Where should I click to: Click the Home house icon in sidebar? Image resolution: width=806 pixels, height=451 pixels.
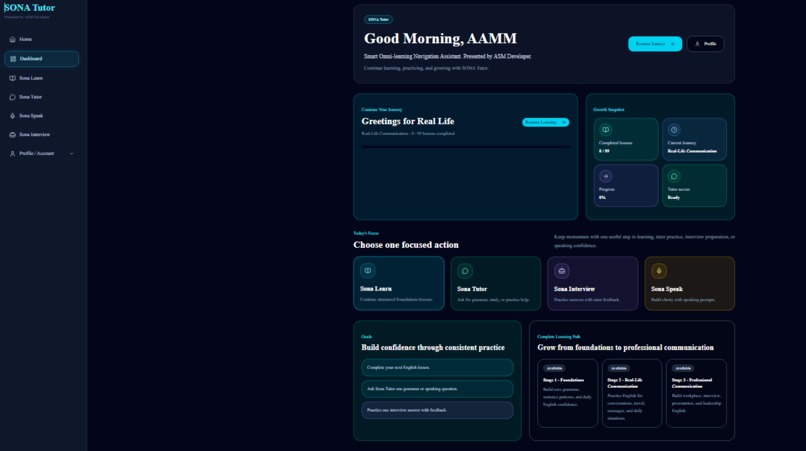click(12, 39)
